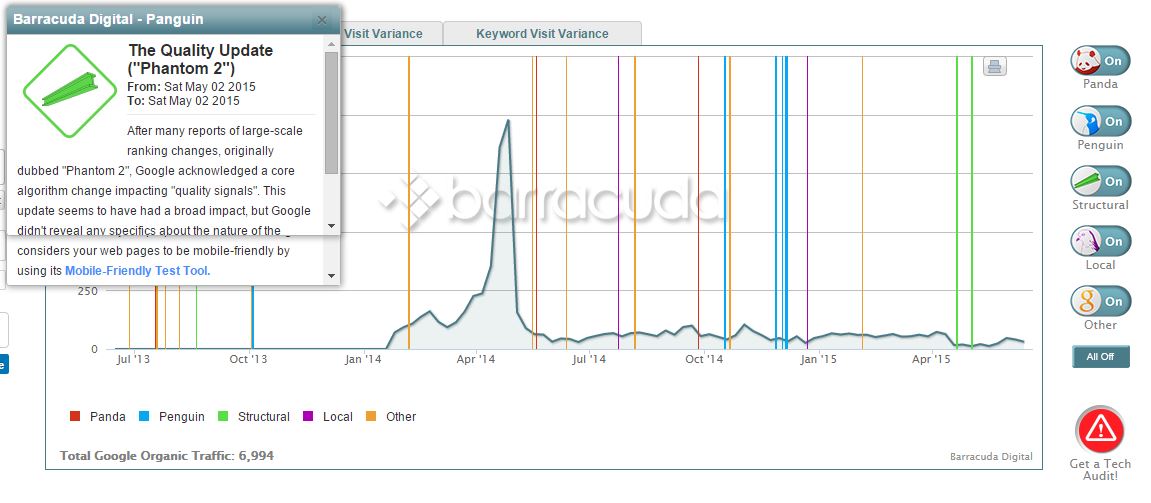Click the Panda legend label
The width and height of the screenshot is (1151, 503).
108,416
